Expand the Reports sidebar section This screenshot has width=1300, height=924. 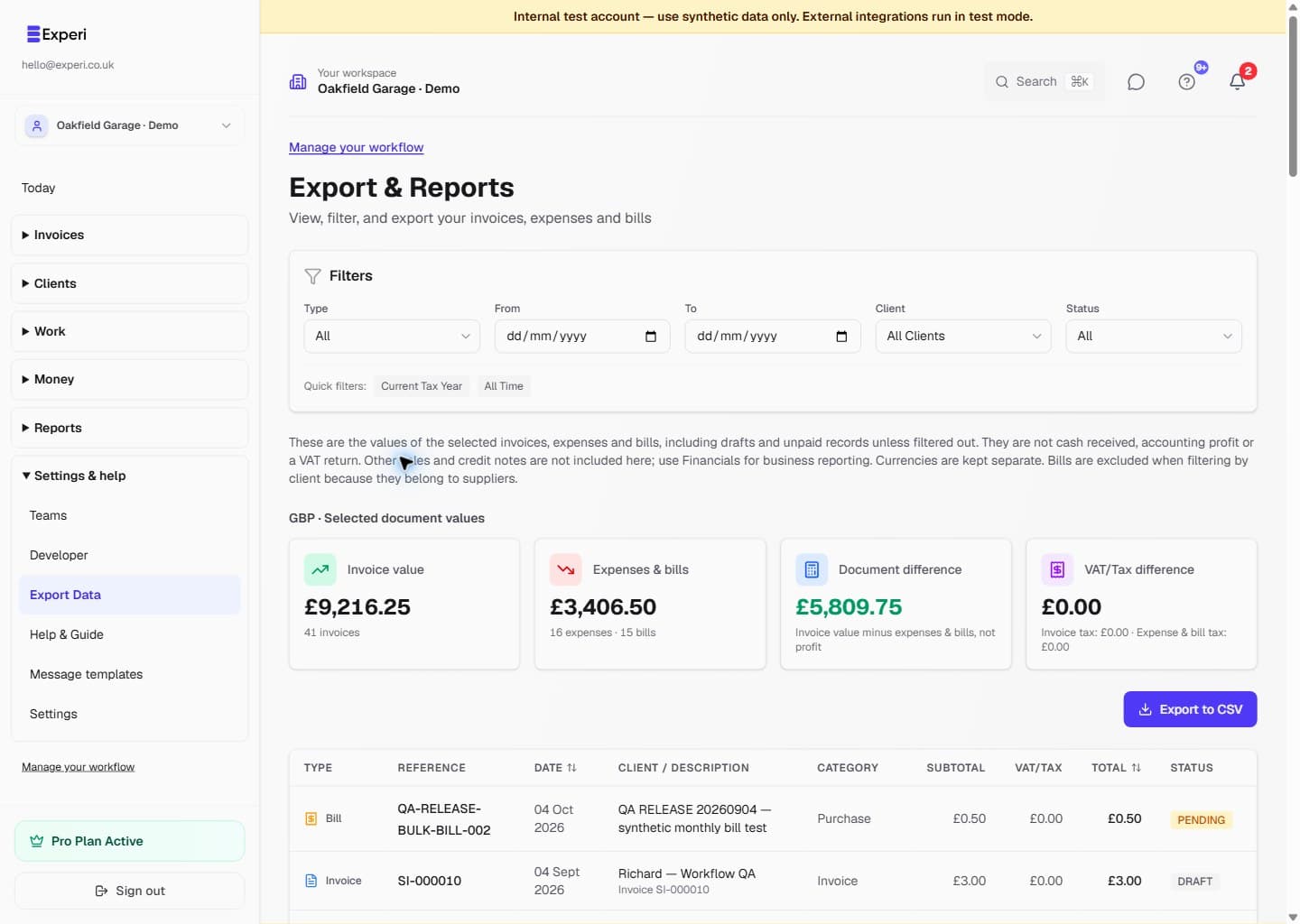coord(129,428)
